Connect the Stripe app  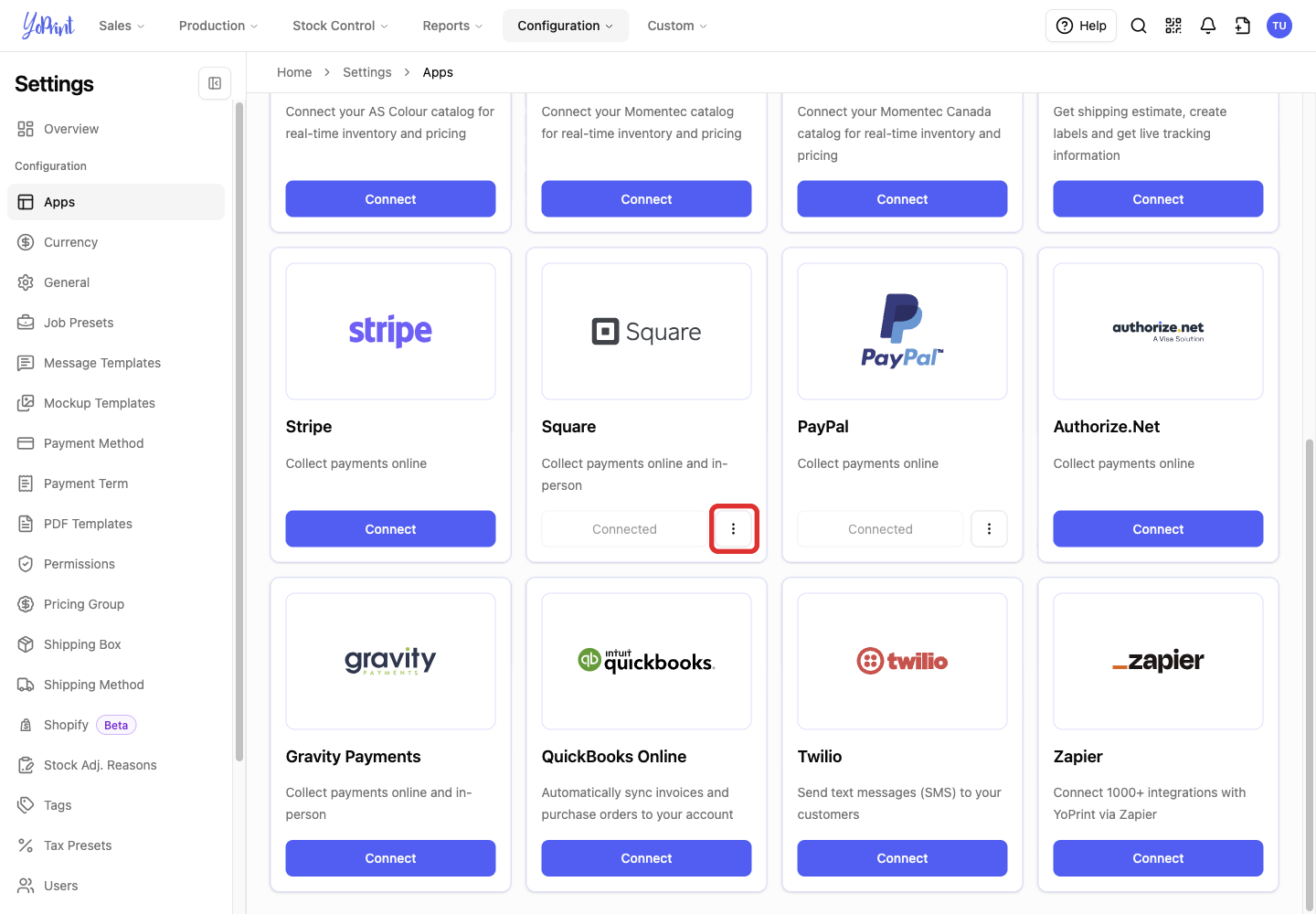point(390,528)
